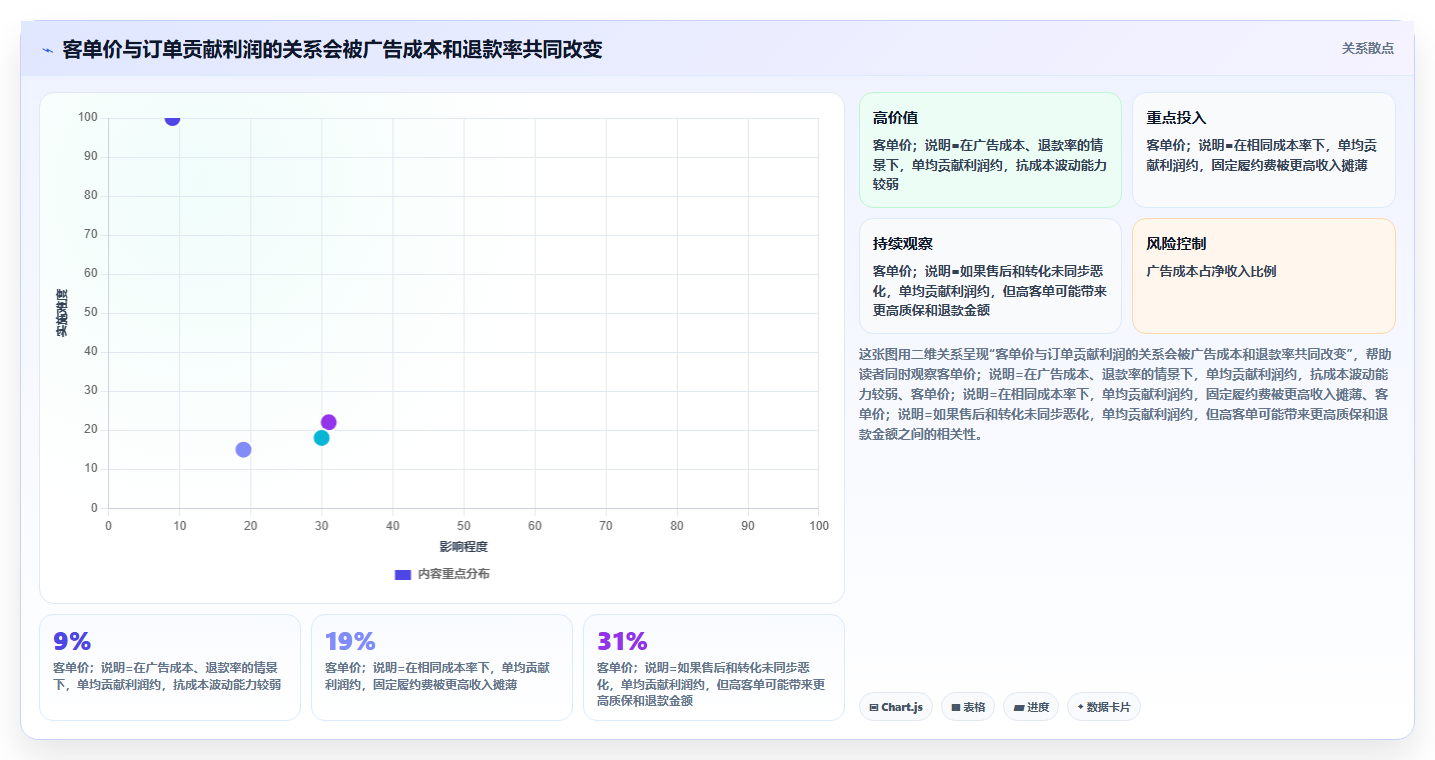Click the 实施难度 y-axis title
The height and width of the screenshot is (760, 1435).
[x=62, y=313]
